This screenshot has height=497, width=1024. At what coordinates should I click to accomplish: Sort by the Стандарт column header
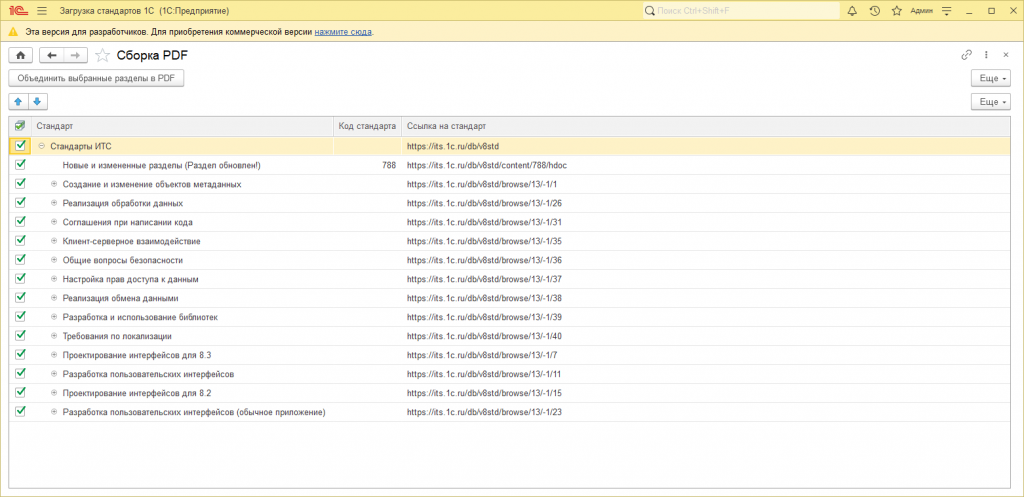[183, 126]
